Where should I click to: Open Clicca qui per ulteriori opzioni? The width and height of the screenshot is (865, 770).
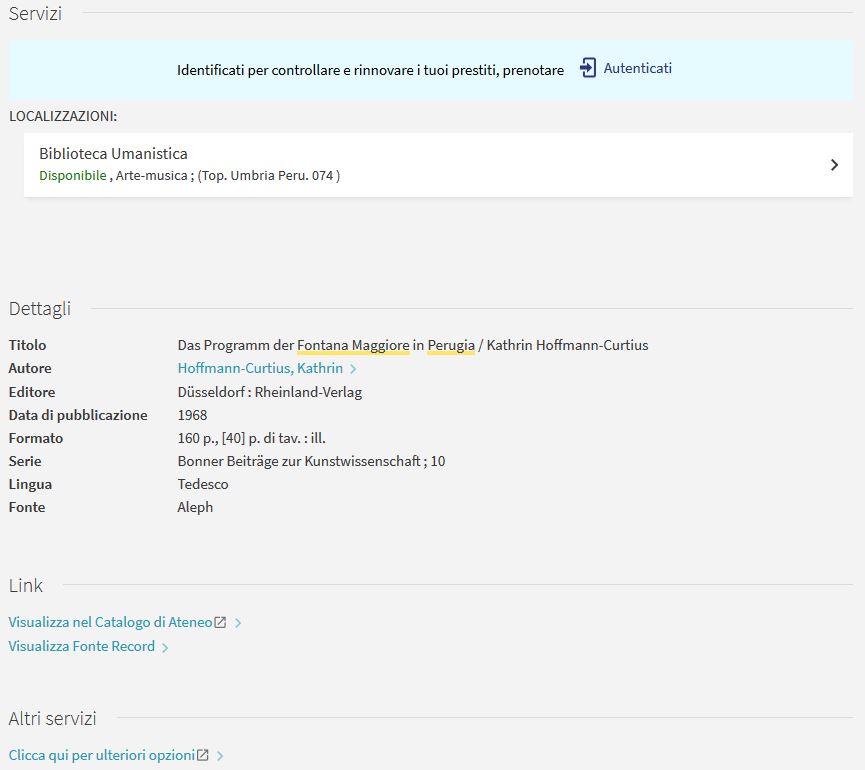coord(101,755)
